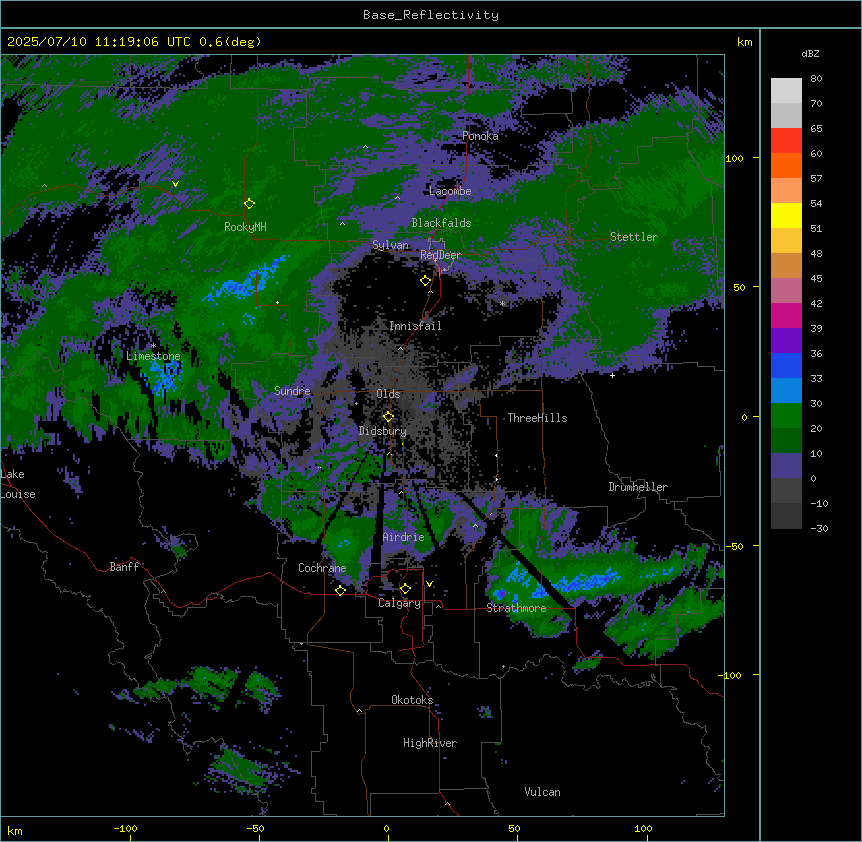Click the yellow diamond marker below RedDeer
This screenshot has width=862, height=842.
pos(426,281)
